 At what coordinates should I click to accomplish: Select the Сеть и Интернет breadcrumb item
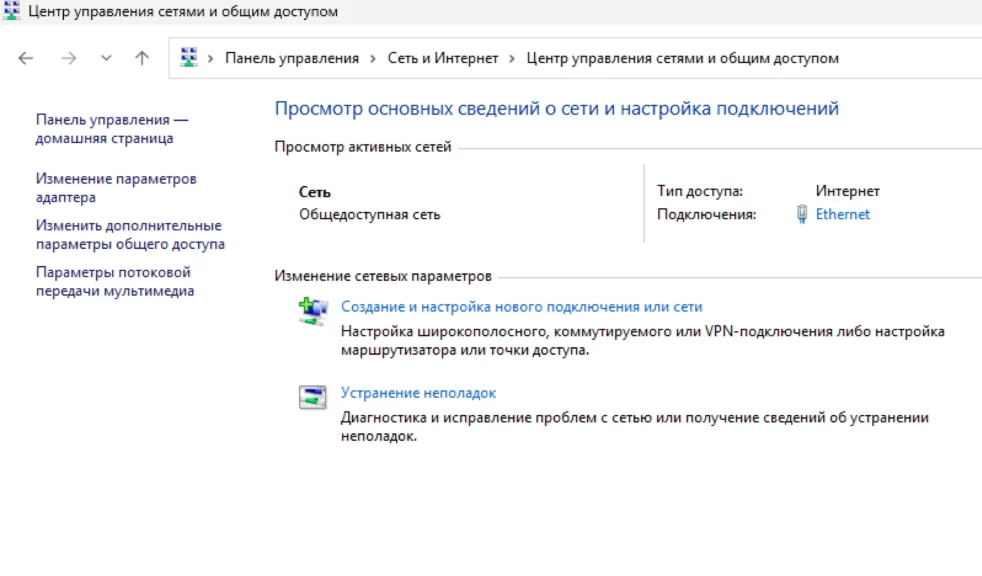point(442,58)
